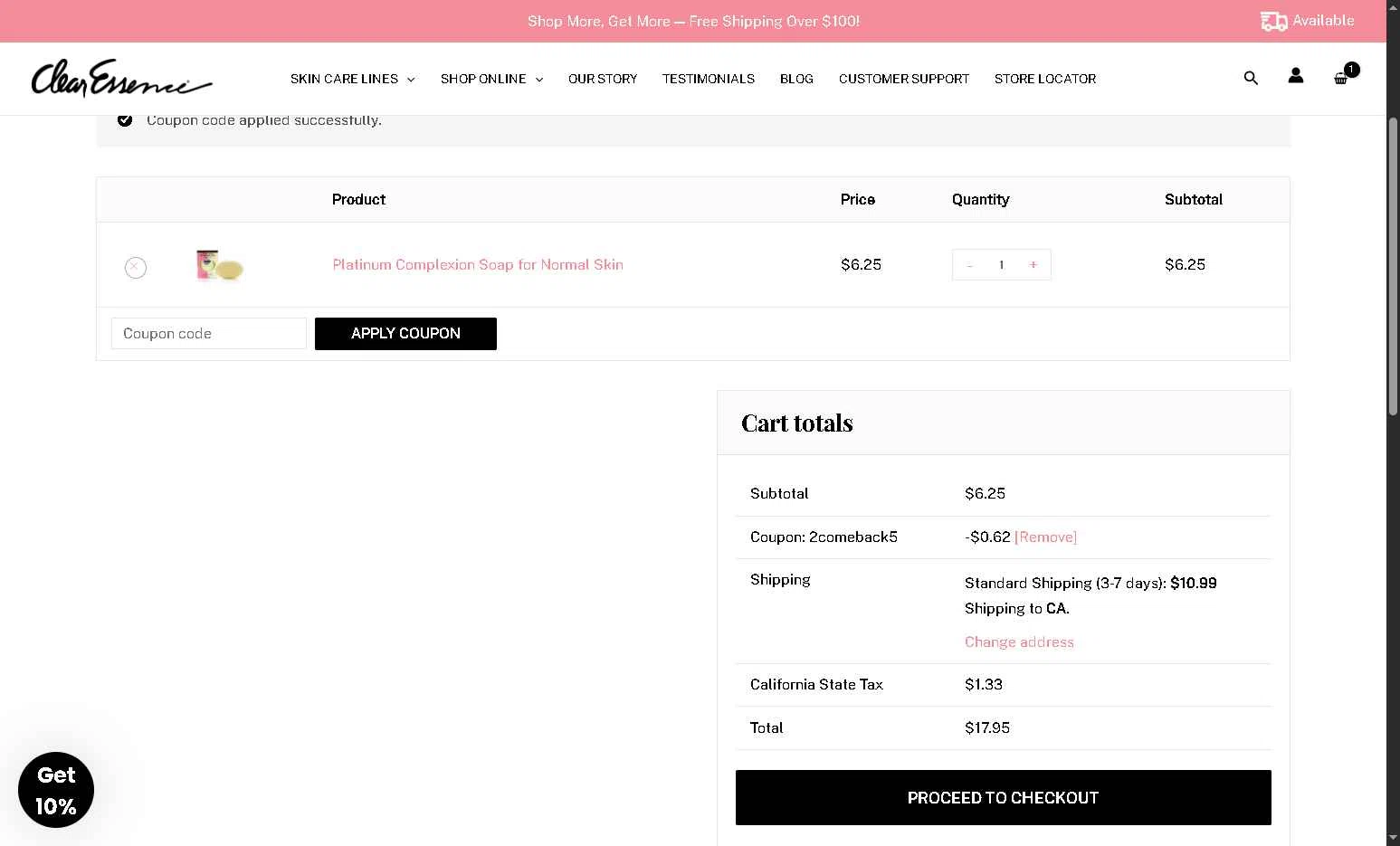The width and height of the screenshot is (1400, 846).
Task: Increase quantity with plus button
Action: pos(1033,265)
